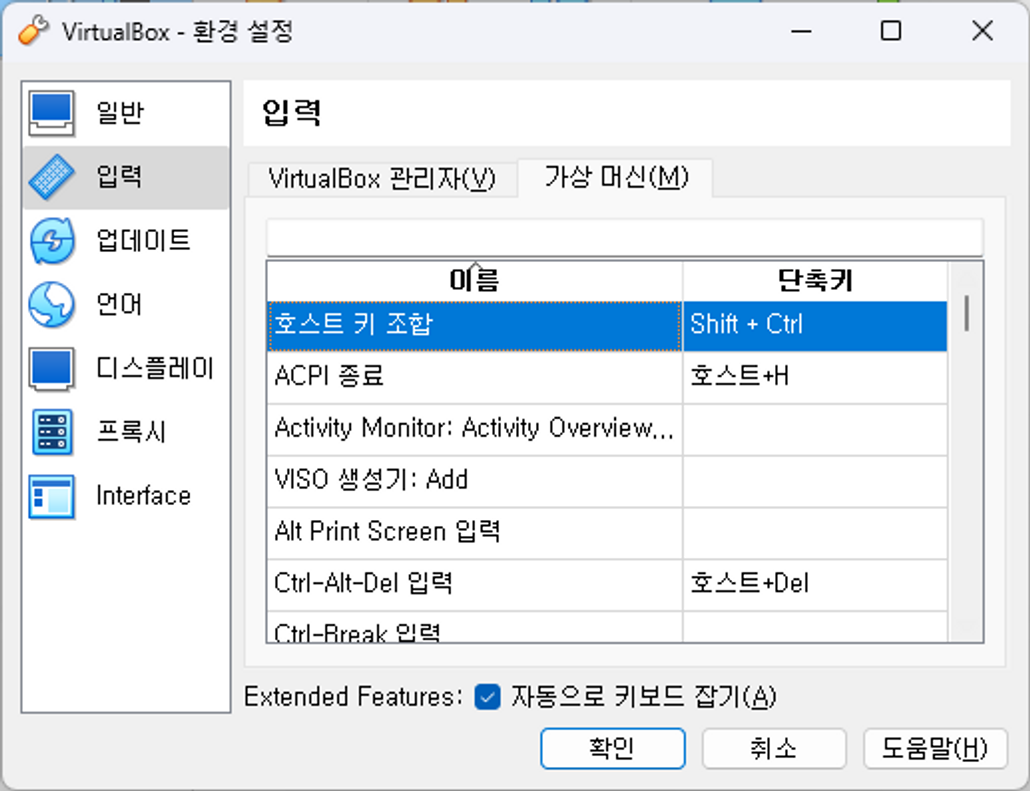Click the shortcut table's vertical scrollbar thumb
Viewport: 1030px width, 791px height.
(966, 313)
